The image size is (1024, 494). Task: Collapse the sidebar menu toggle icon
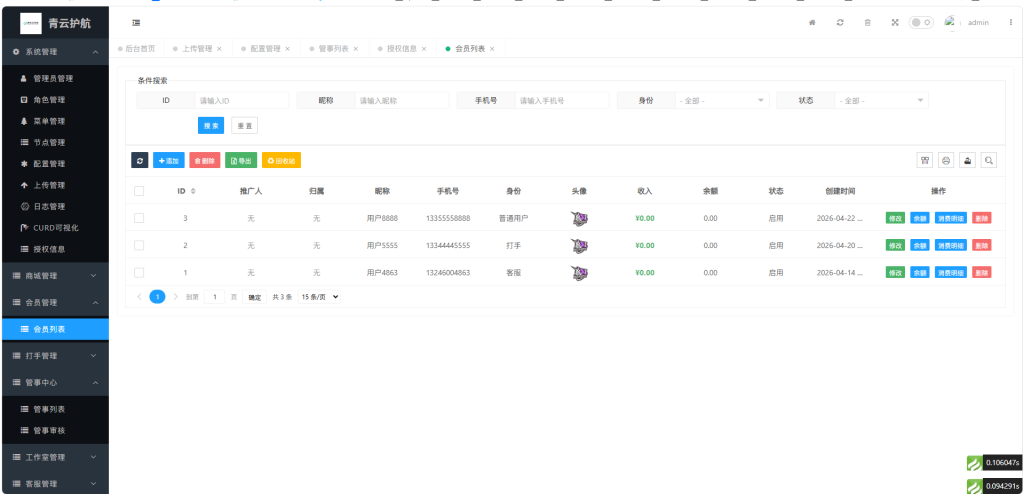point(136,23)
